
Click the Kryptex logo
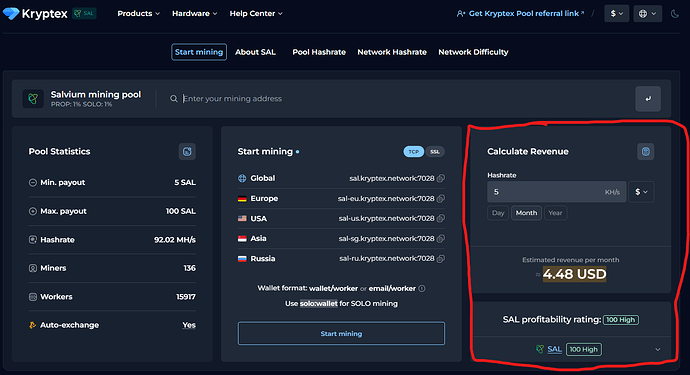(x=35, y=14)
